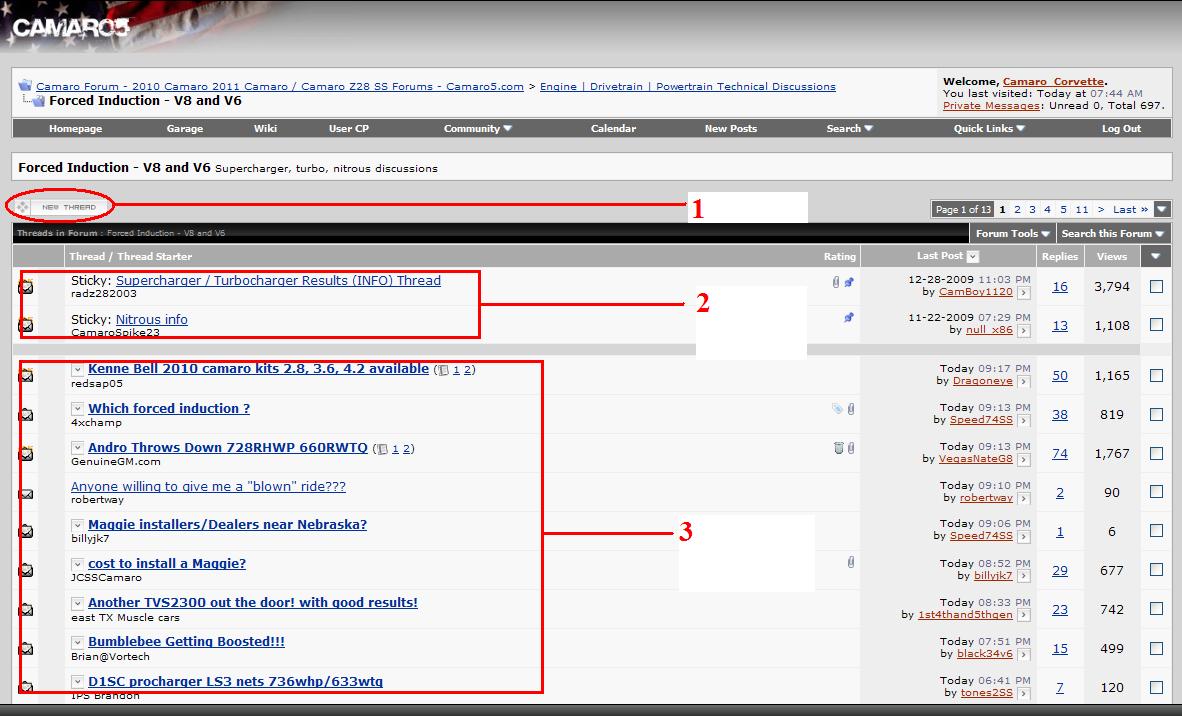
Task: Check the box for the Kenne Bell thread
Action: click(x=1155, y=375)
